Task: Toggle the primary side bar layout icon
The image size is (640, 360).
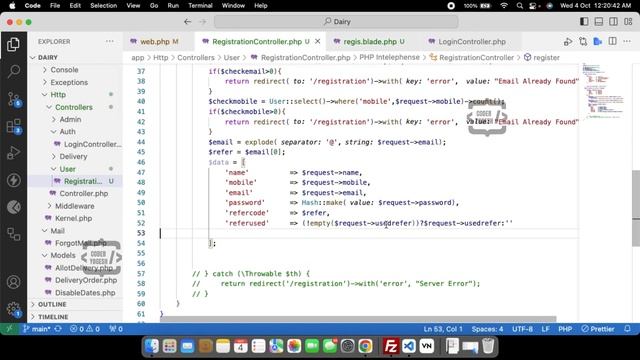Action: pyautogui.click(x=584, y=22)
